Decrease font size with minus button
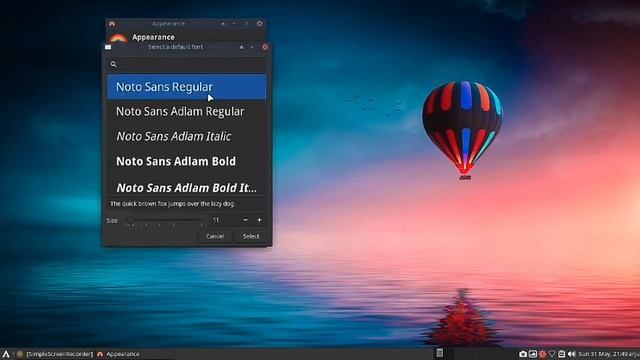The image size is (640, 360). coord(245,220)
